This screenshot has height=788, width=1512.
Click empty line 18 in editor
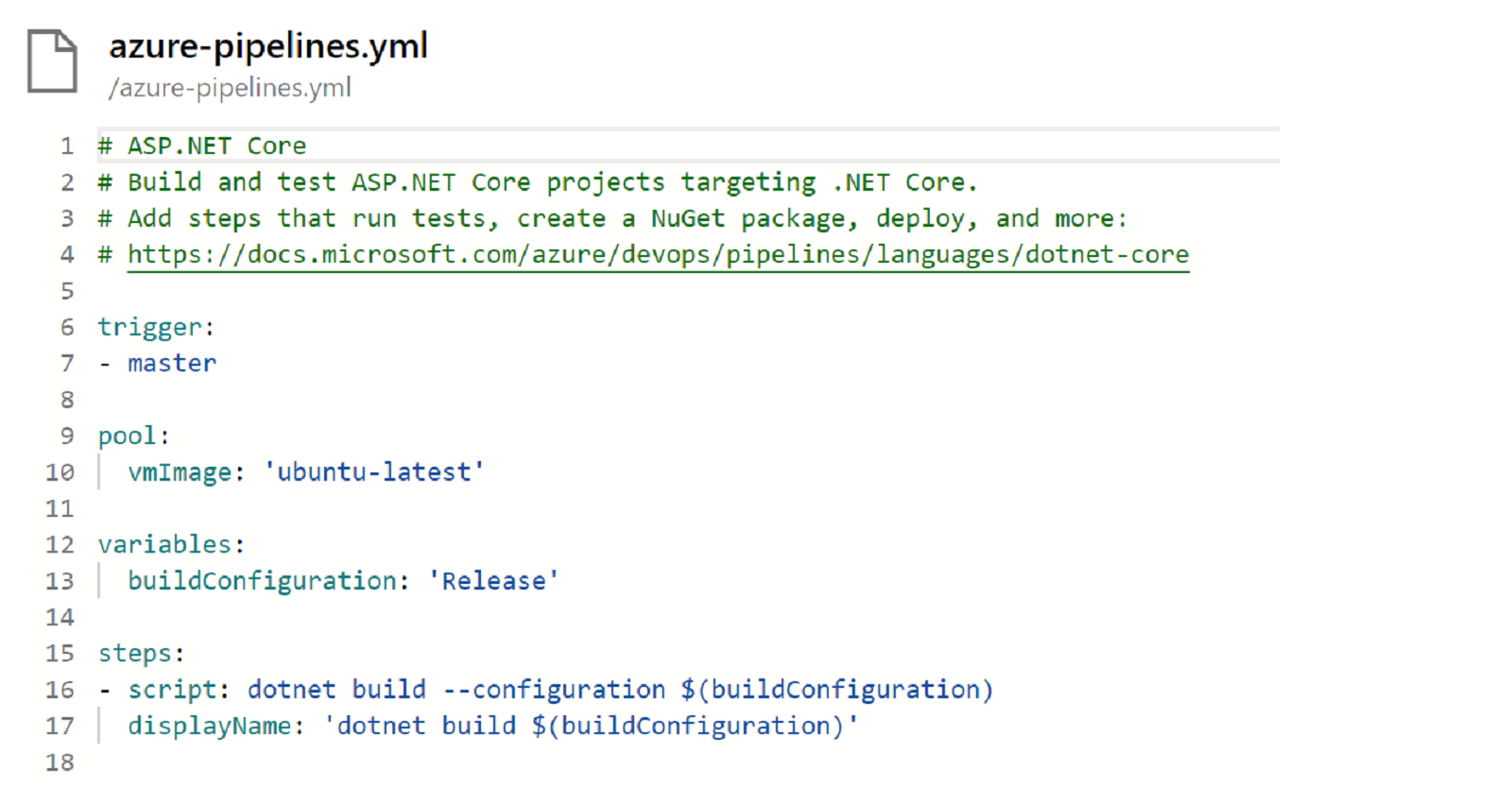tap(378, 762)
